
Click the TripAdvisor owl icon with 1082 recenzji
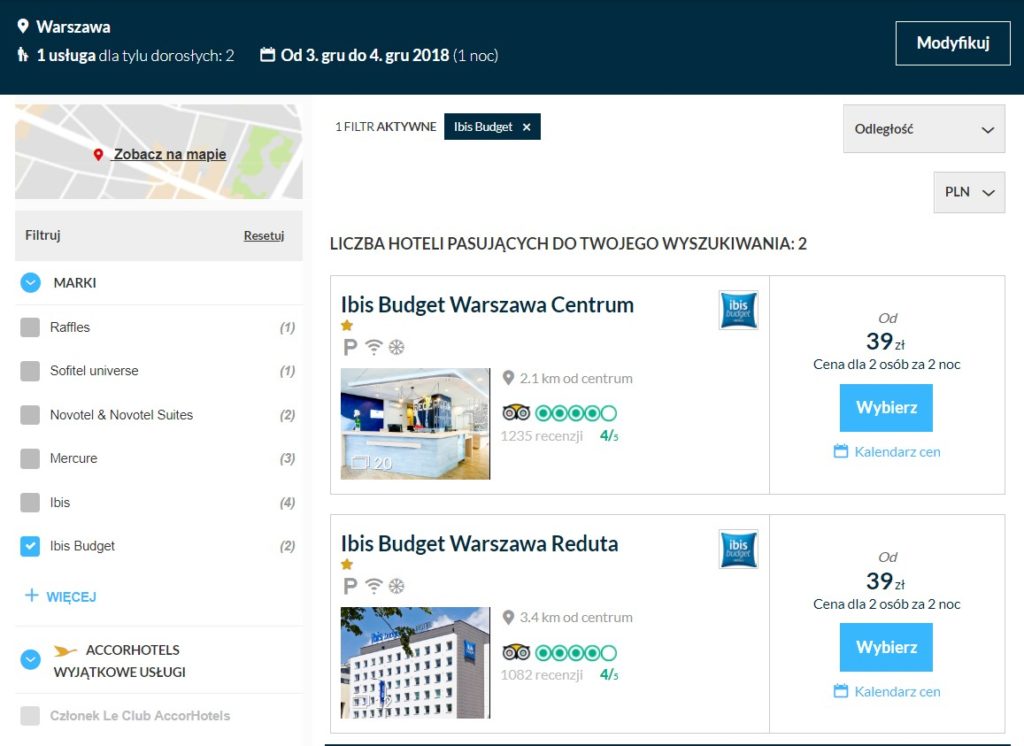click(x=516, y=652)
